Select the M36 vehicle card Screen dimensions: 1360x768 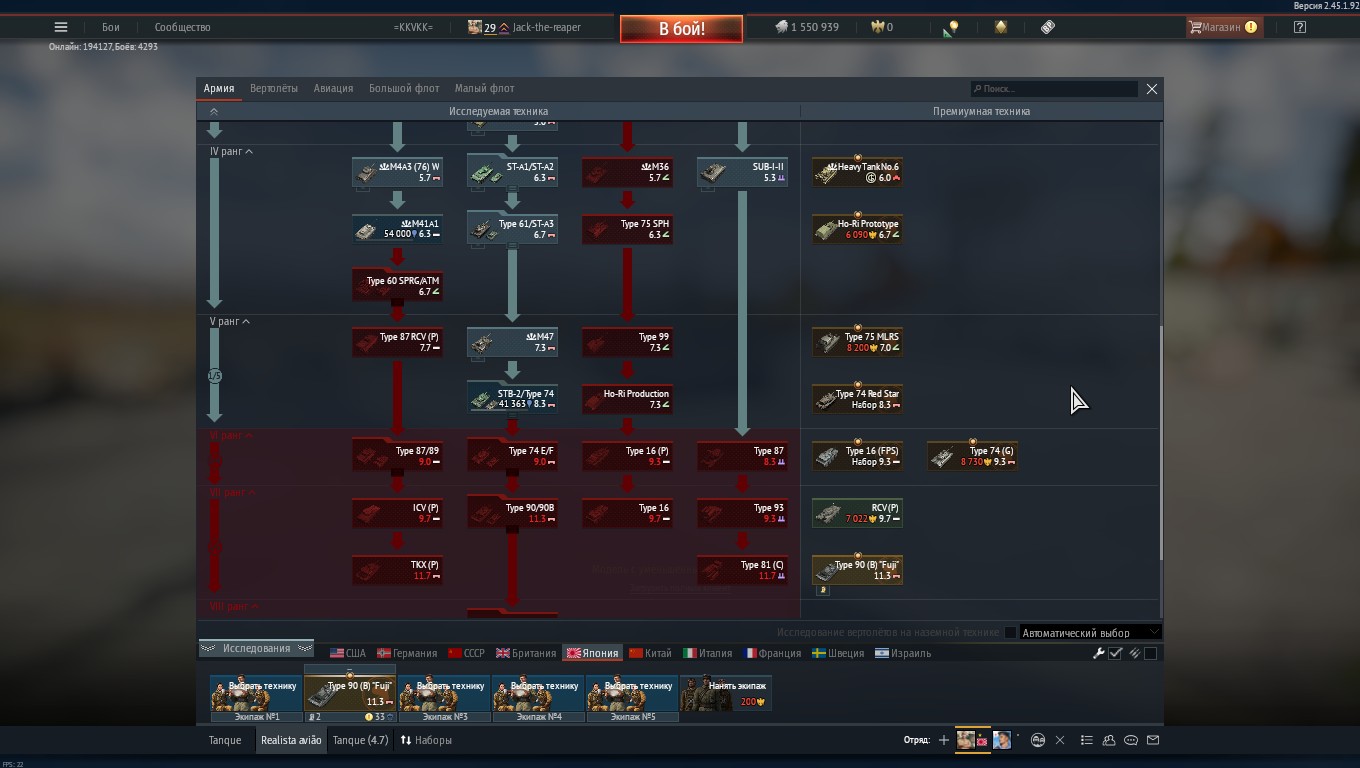[627, 172]
